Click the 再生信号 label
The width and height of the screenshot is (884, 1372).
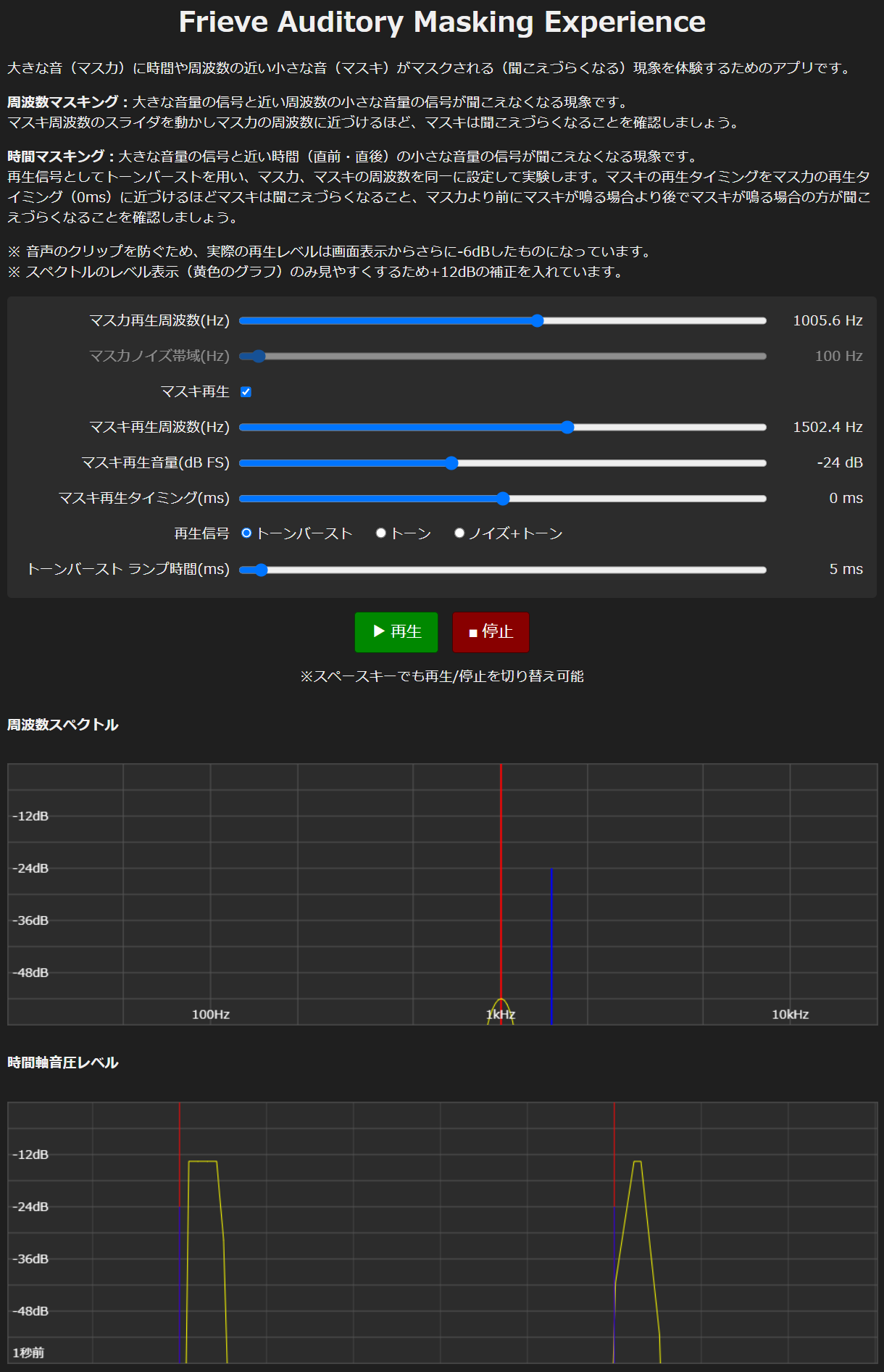[x=201, y=533]
